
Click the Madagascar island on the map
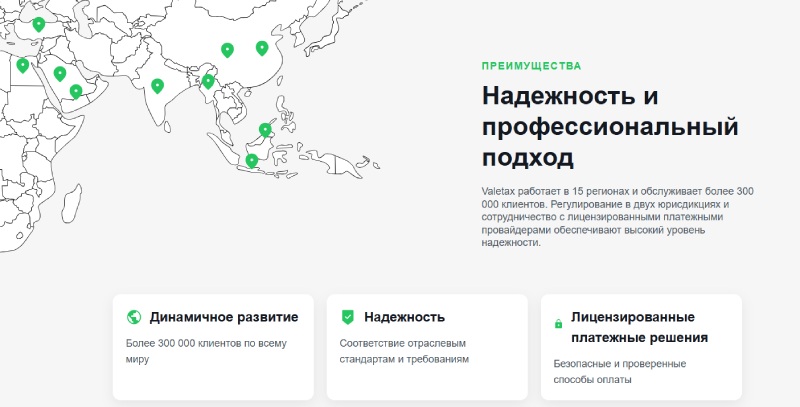coord(71,203)
